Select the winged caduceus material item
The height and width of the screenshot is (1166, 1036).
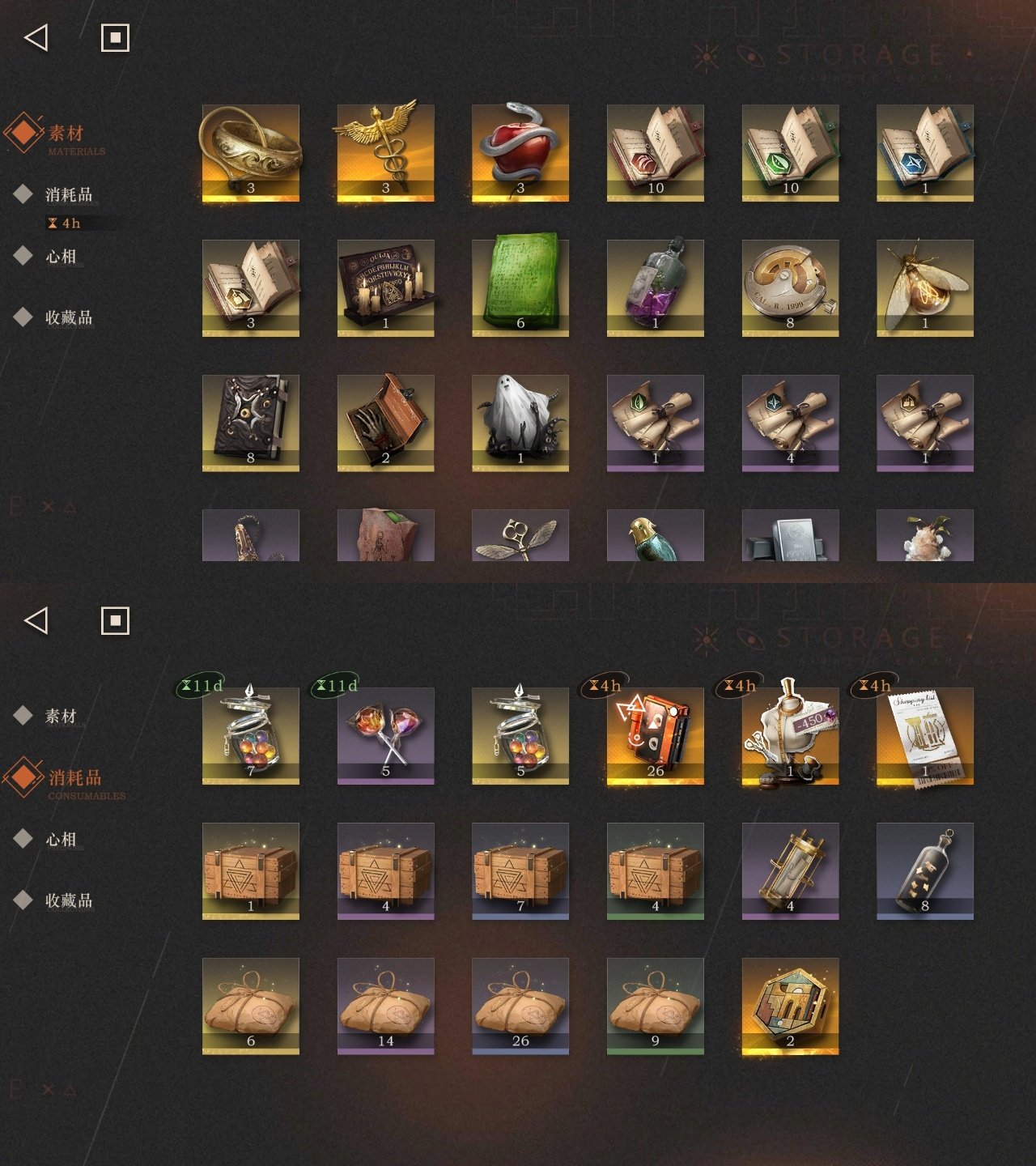coord(385,153)
